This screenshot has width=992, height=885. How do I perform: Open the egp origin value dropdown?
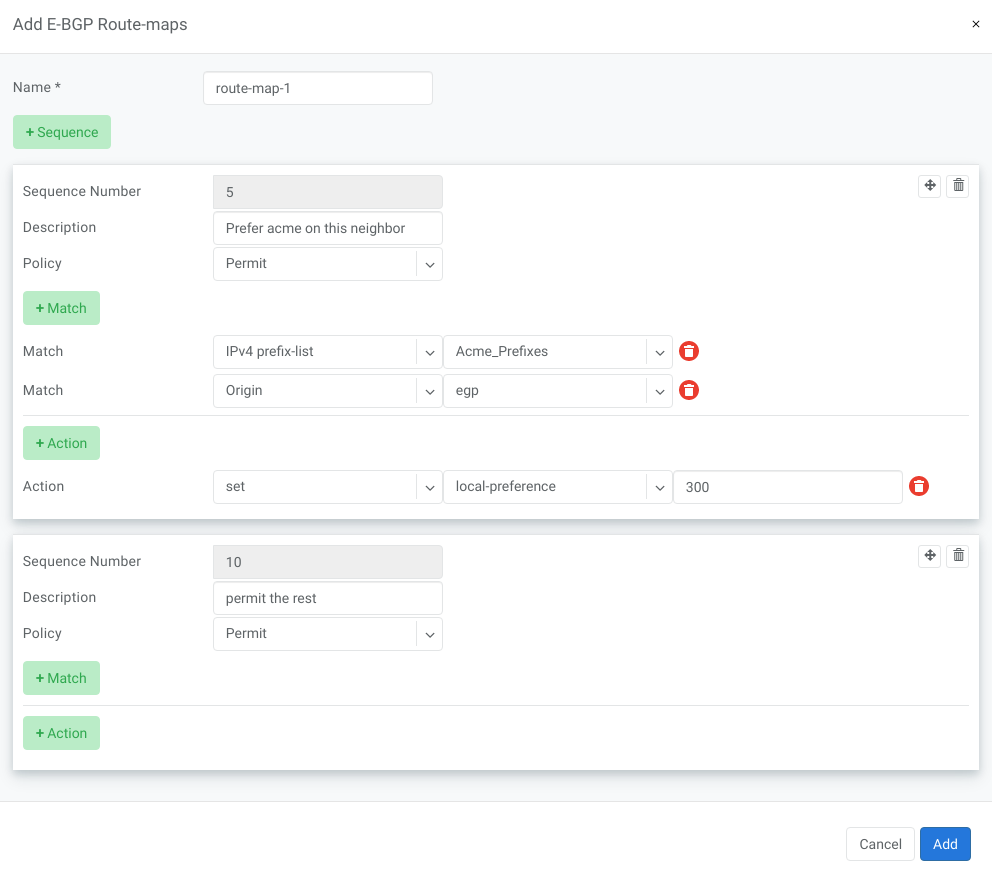point(557,390)
